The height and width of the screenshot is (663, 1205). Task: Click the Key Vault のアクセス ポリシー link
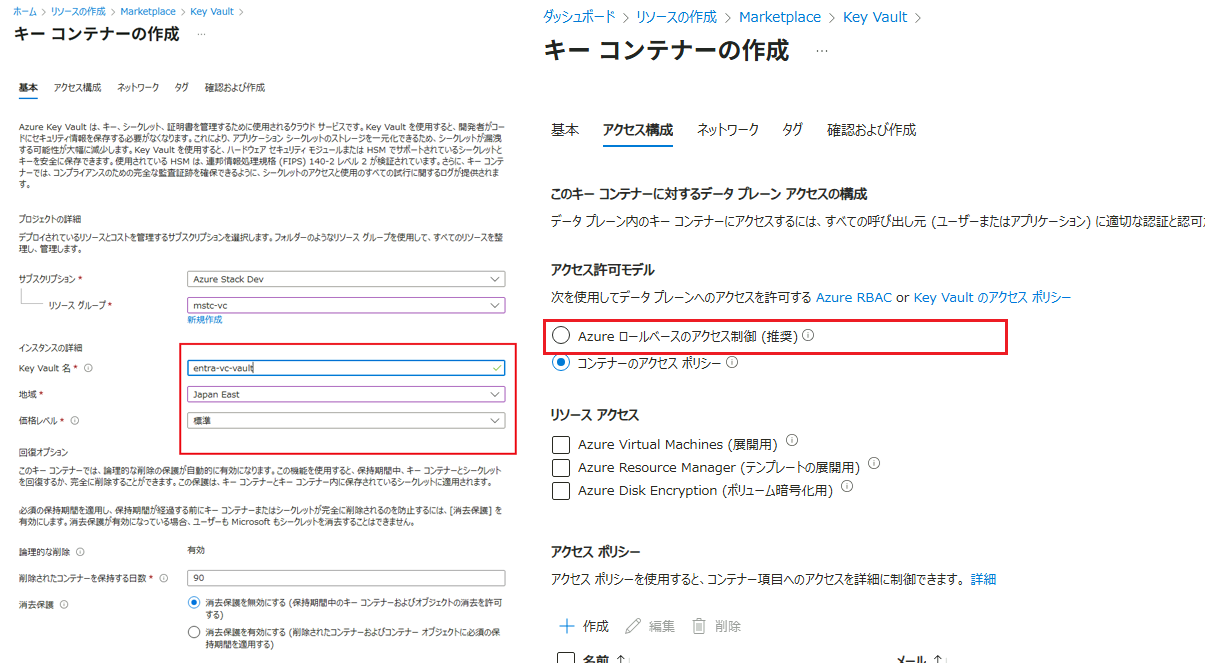[992, 298]
